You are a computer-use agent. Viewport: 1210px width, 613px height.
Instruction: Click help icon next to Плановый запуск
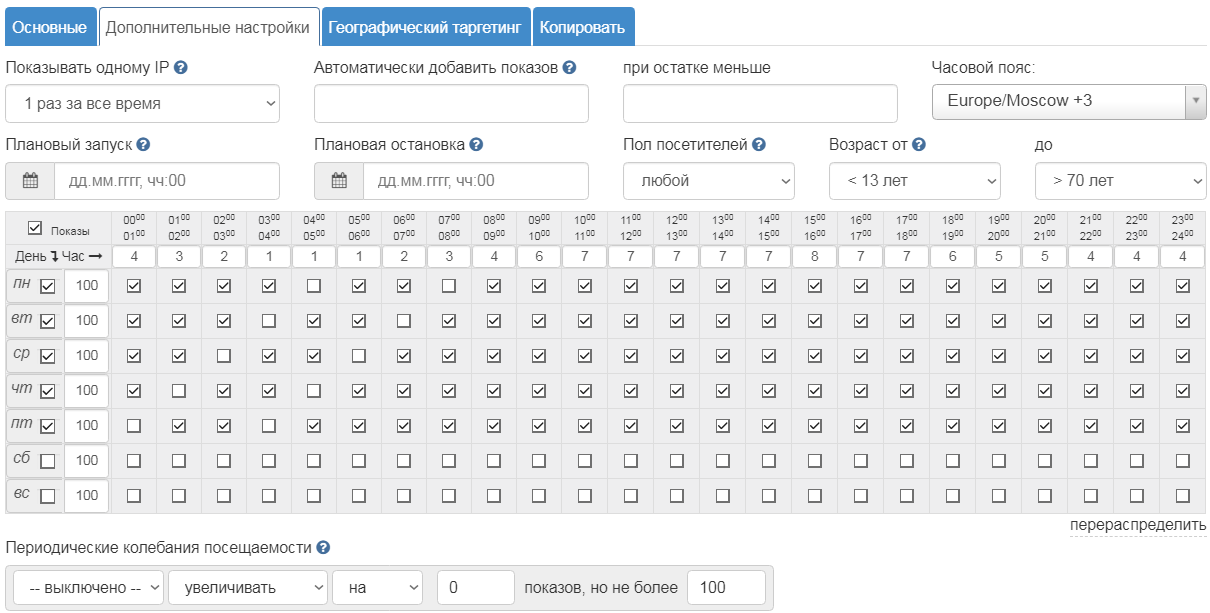click(143, 145)
